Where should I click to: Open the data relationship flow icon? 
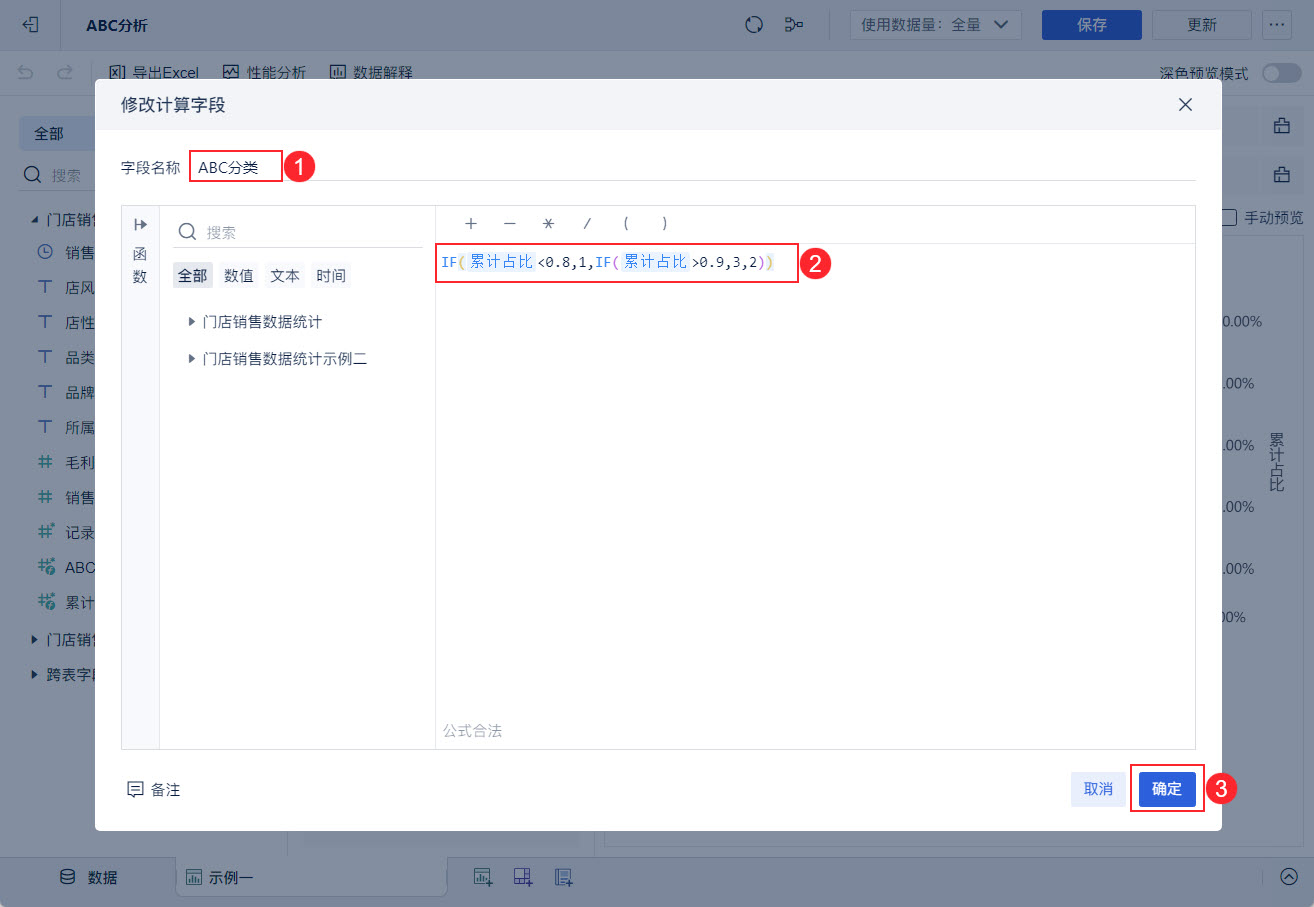[795, 25]
